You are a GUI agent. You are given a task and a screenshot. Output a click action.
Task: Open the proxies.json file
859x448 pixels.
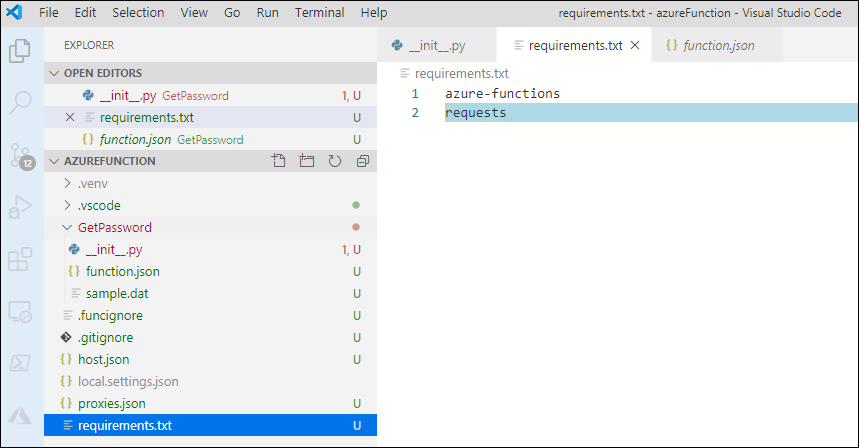point(210,403)
